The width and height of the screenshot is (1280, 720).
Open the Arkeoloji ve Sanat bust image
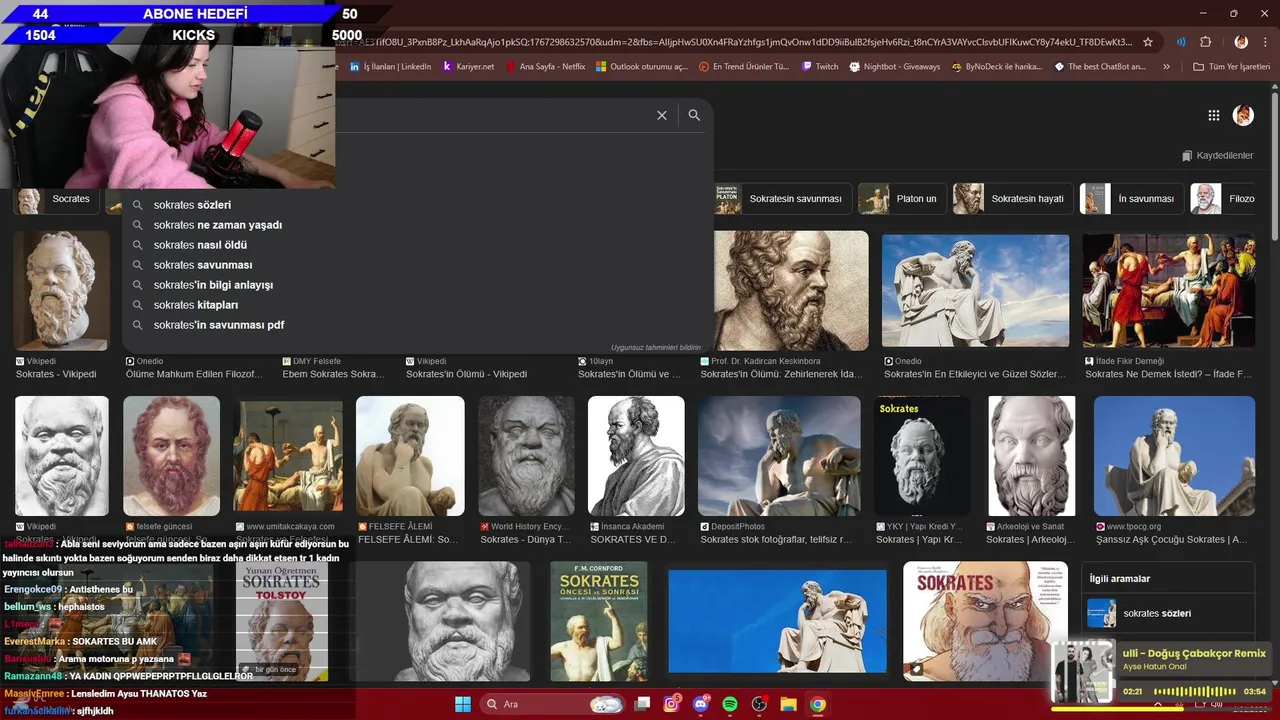(1032, 456)
